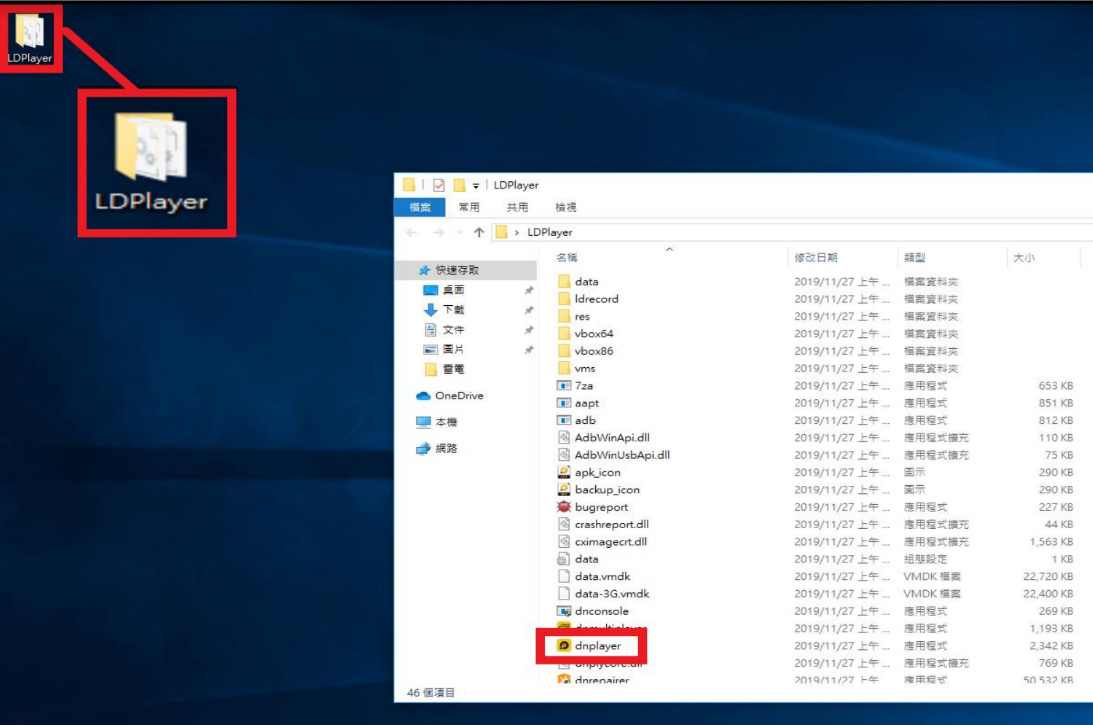
Task: Click the 組態設定 type cell
Action: [925, 559]
